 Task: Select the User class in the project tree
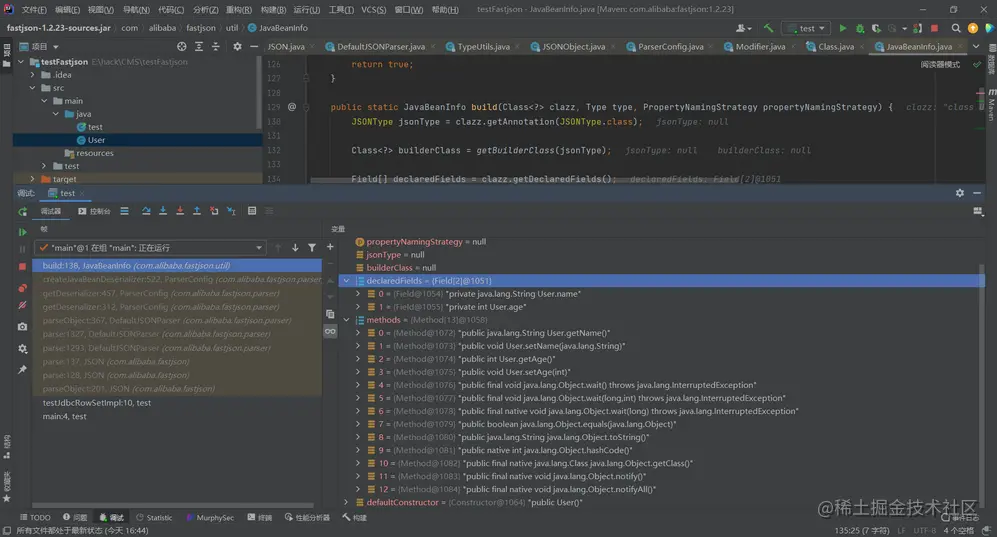pyautogui.click(x=97, y=140)
